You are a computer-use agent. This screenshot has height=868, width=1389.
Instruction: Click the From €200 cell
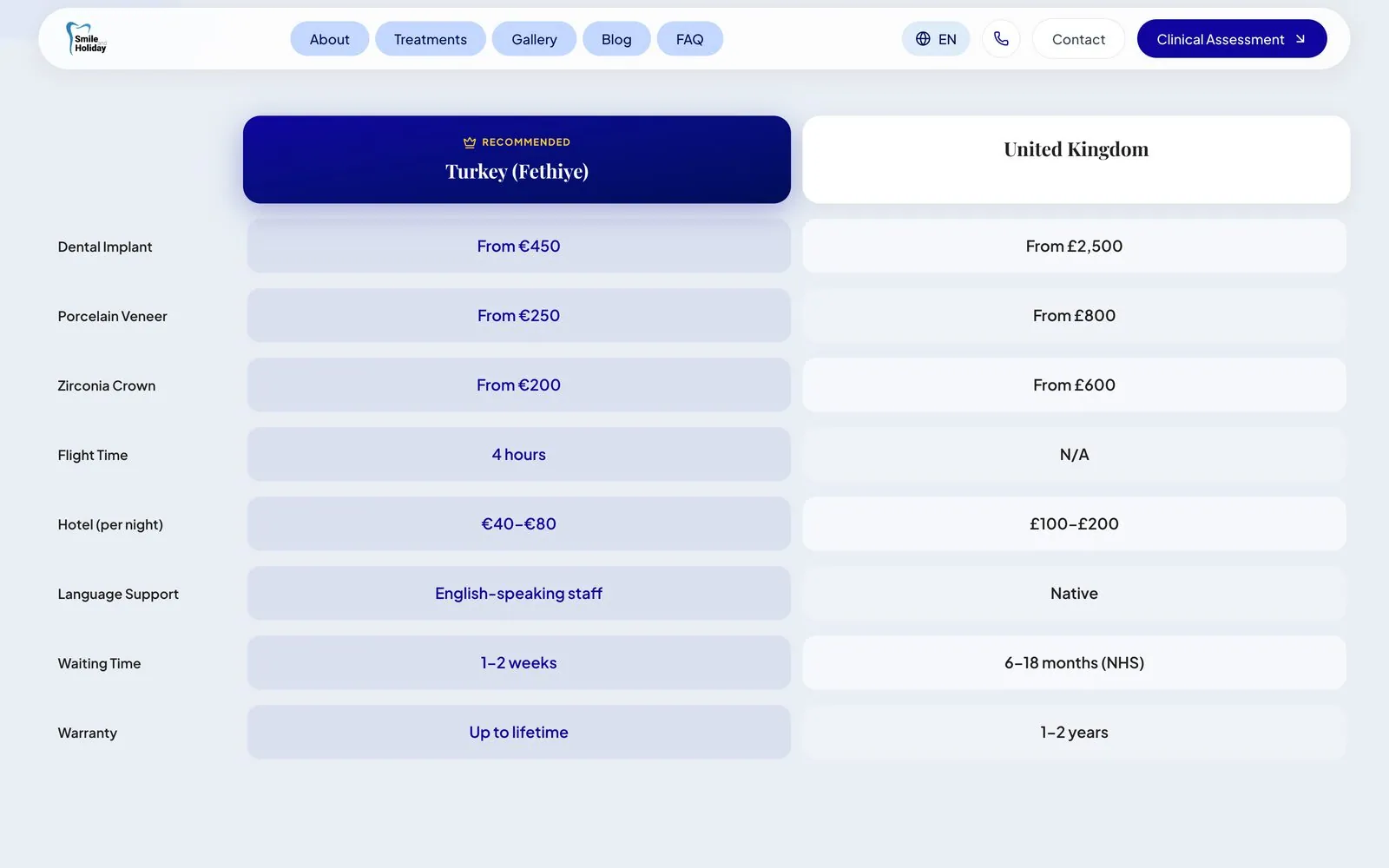[x=519, y=385]
